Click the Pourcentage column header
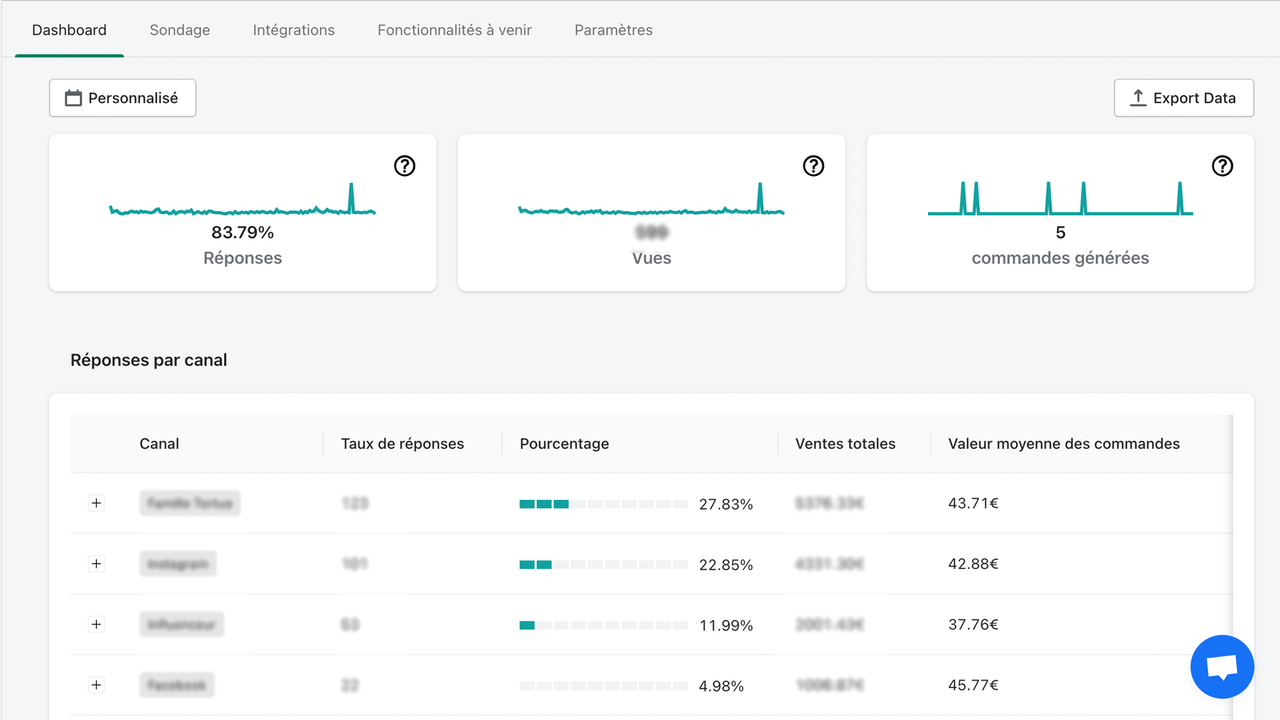 tap(564, 444)
